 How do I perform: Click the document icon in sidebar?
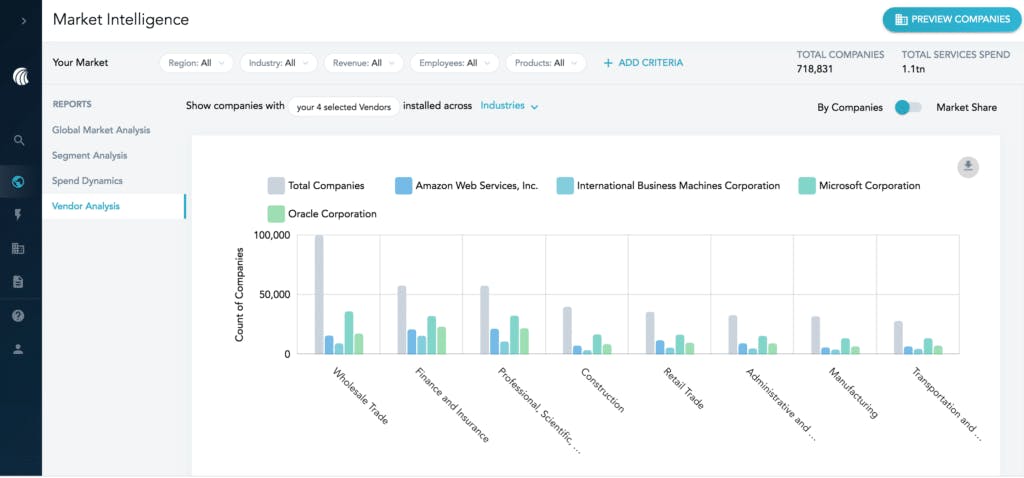(19, 282)
